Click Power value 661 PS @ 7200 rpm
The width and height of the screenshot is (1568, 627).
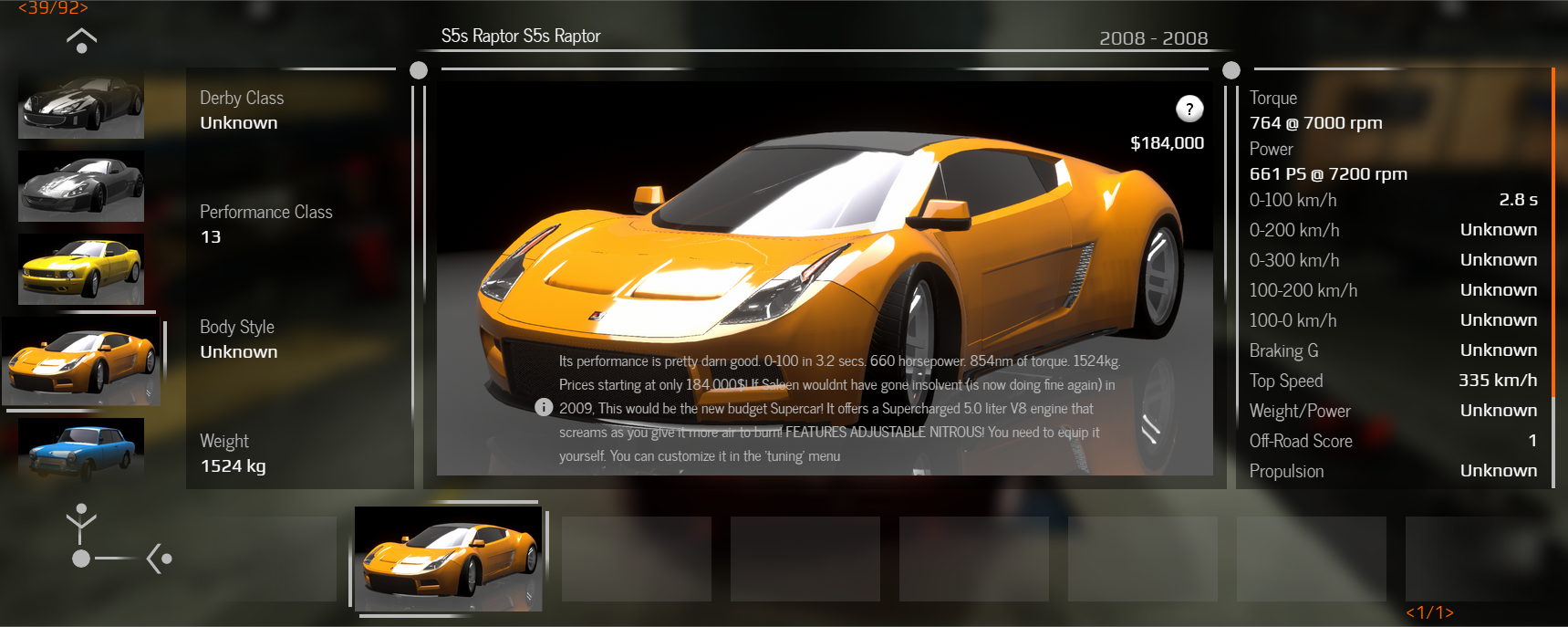tap(1328, 173)
